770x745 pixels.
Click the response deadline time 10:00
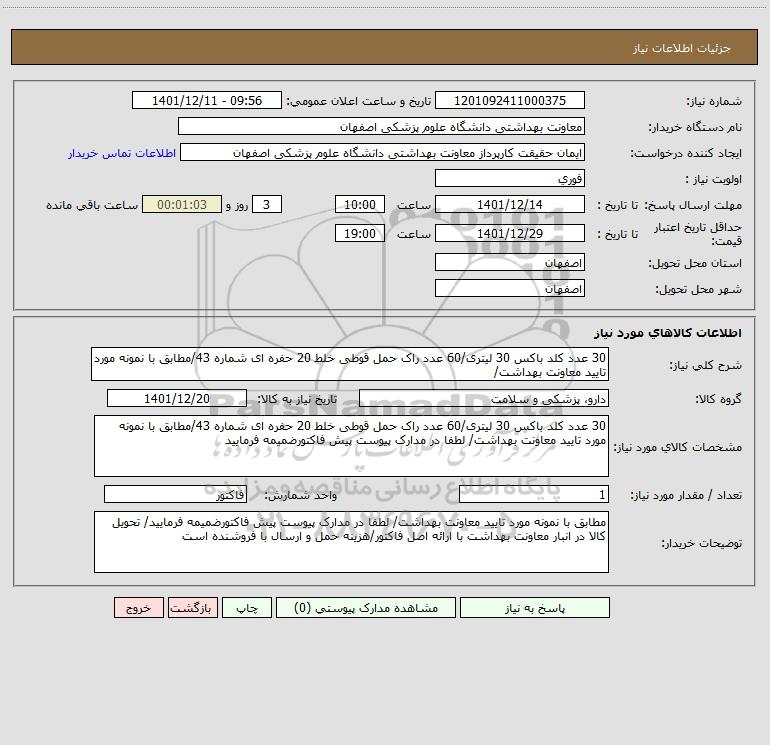[359, 205]
